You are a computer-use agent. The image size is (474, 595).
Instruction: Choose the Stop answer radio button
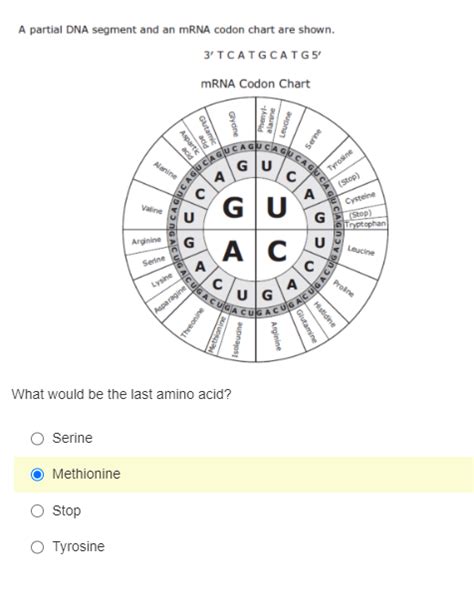pyautogui.click(x=37, y=511)
